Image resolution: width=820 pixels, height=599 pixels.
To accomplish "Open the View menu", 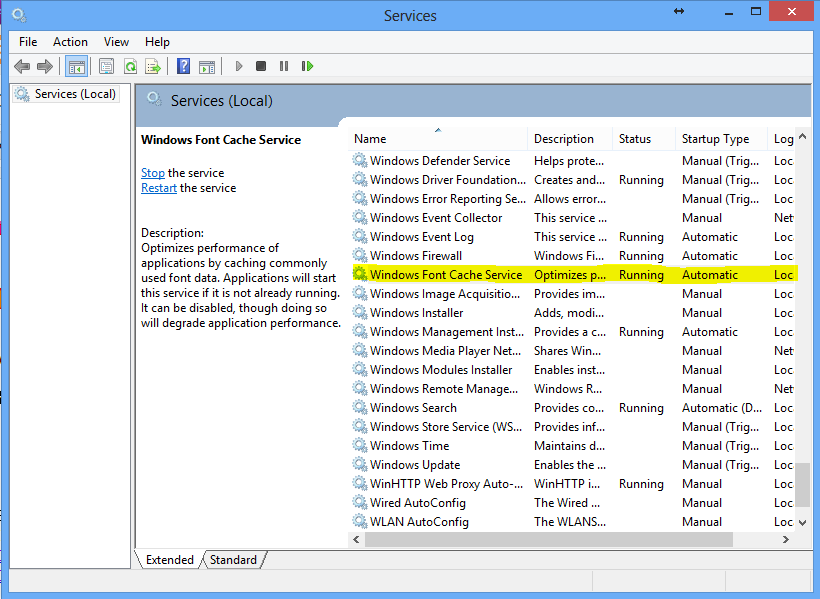I will [116, 42].
